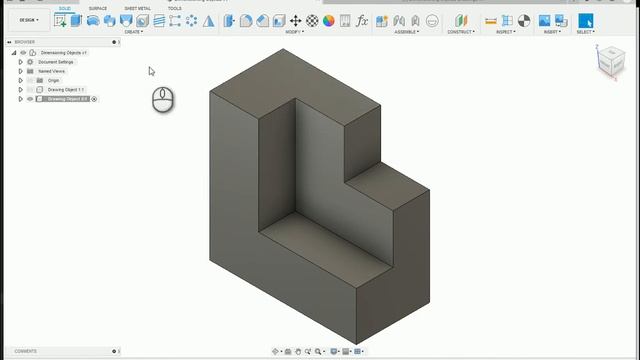This screenshot has height=360, width=640.
Task: Click the Pan hand tool
Action: [x=298, y=351]
